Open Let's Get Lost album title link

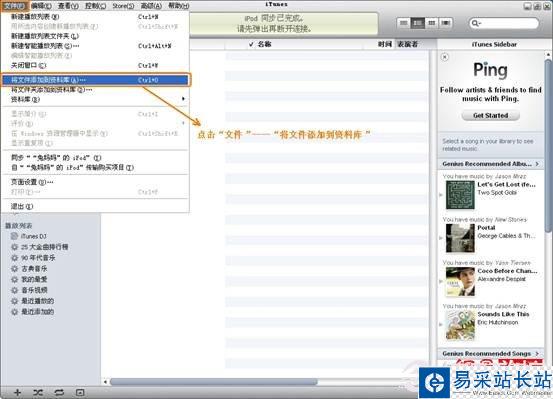(506, 185)
